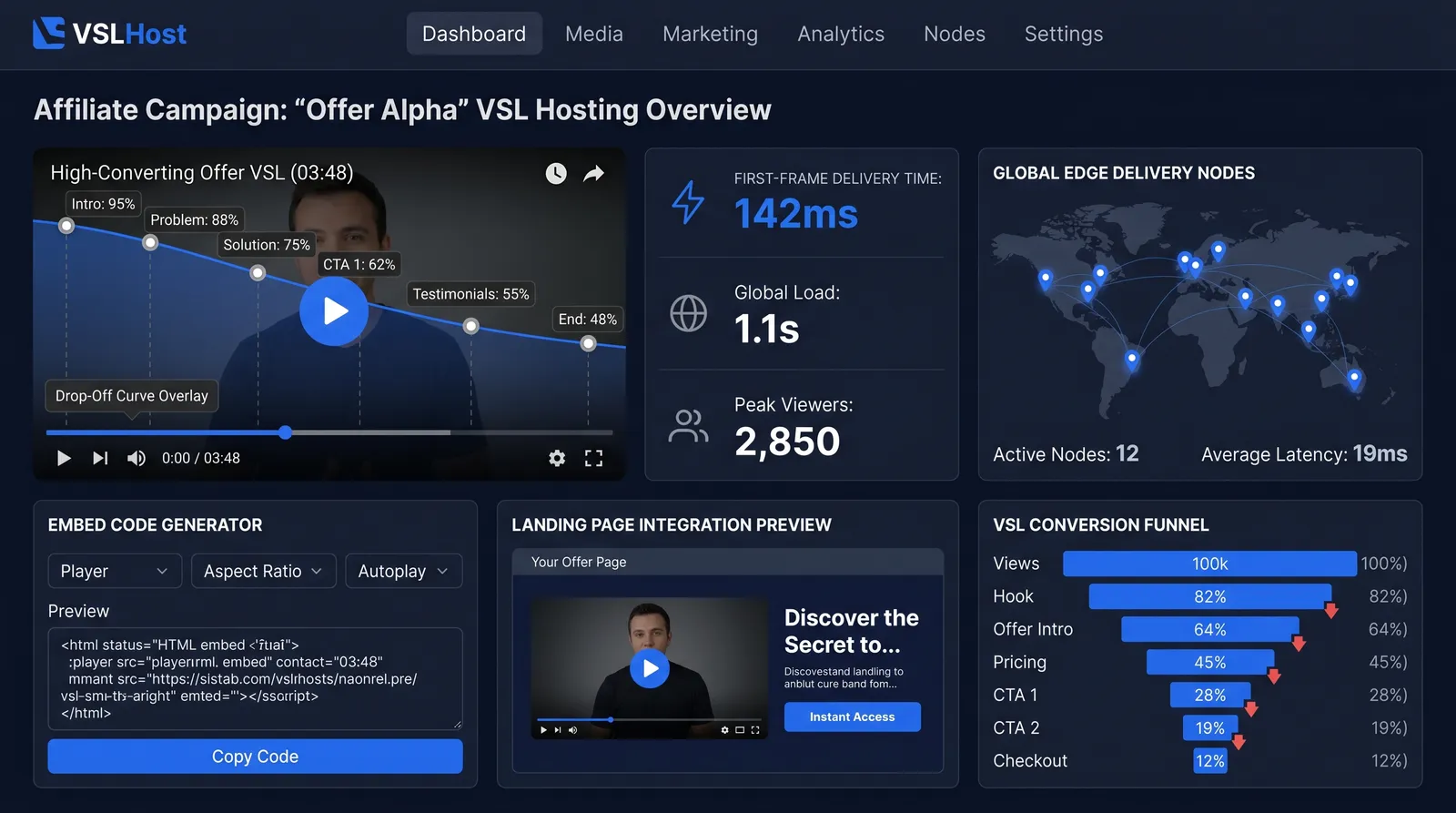Image resolution: width=1456 pixels, height=813 pixels.
Task: Click the Peak Viewers people icon
Action: [688, 425]
